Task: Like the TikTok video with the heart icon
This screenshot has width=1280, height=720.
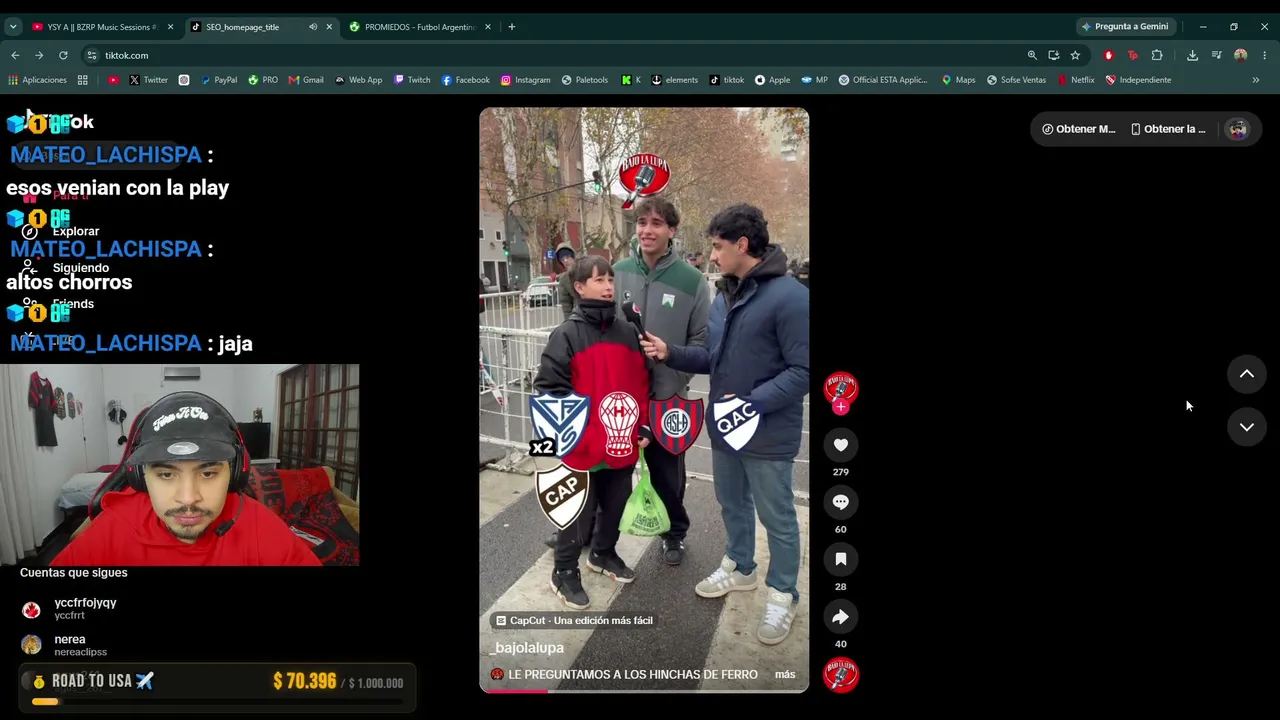Action: pyautogui.click(x=840, y=445)
